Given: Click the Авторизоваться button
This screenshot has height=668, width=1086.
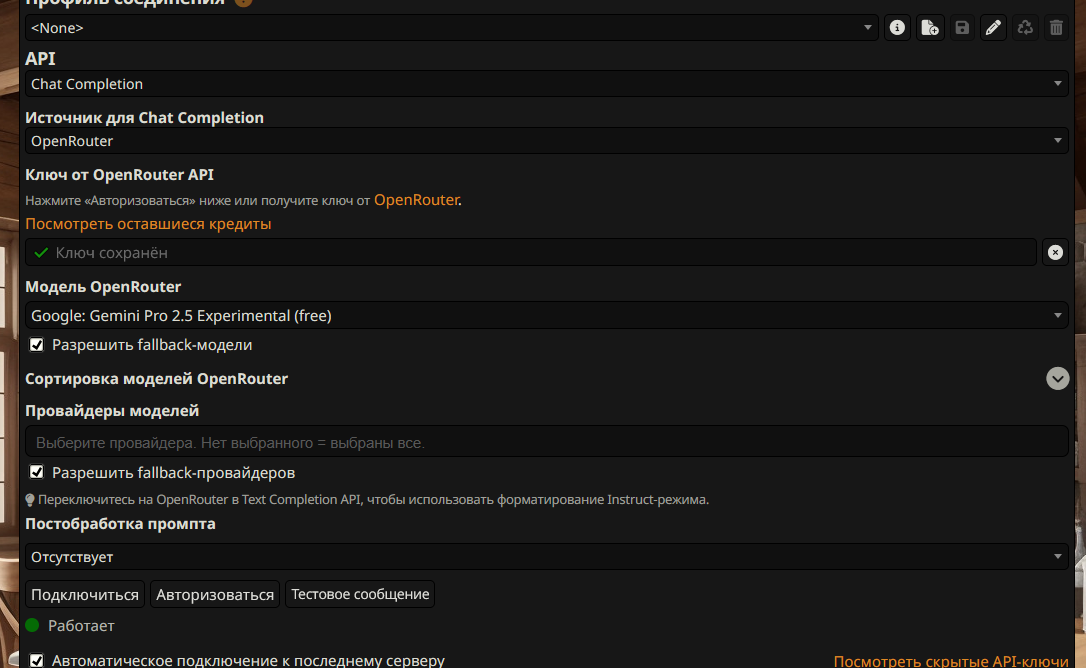Looking at the screenshot, I should point(215,594).
